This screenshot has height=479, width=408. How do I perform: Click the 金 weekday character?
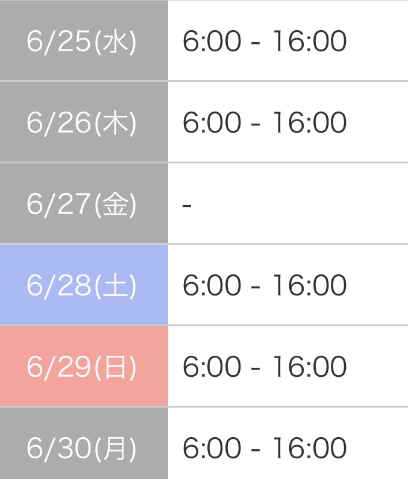pyautogui.click(x=115, y=204)
